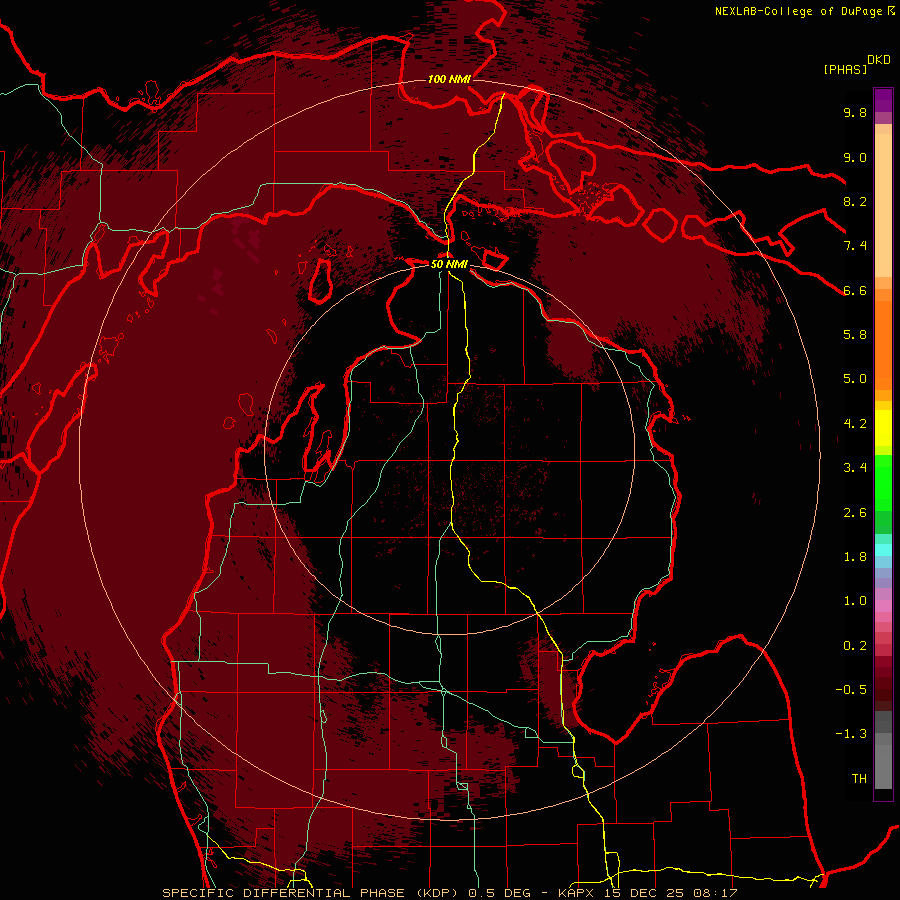The height and width of the screenshot is (900, 900).
Task: Select the 9.8 value on the scale
Action: (x=855, y=112)
